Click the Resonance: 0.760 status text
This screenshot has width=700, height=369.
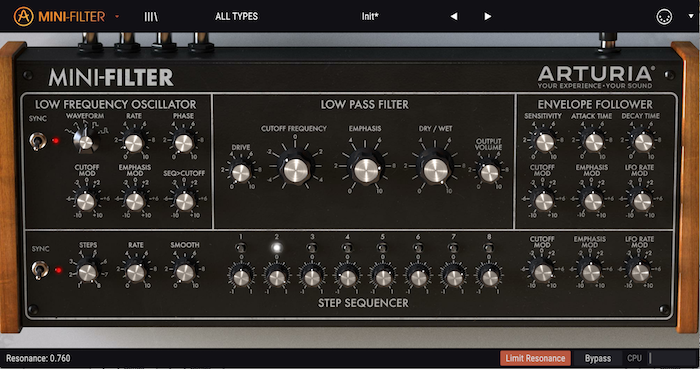(38, 358)
